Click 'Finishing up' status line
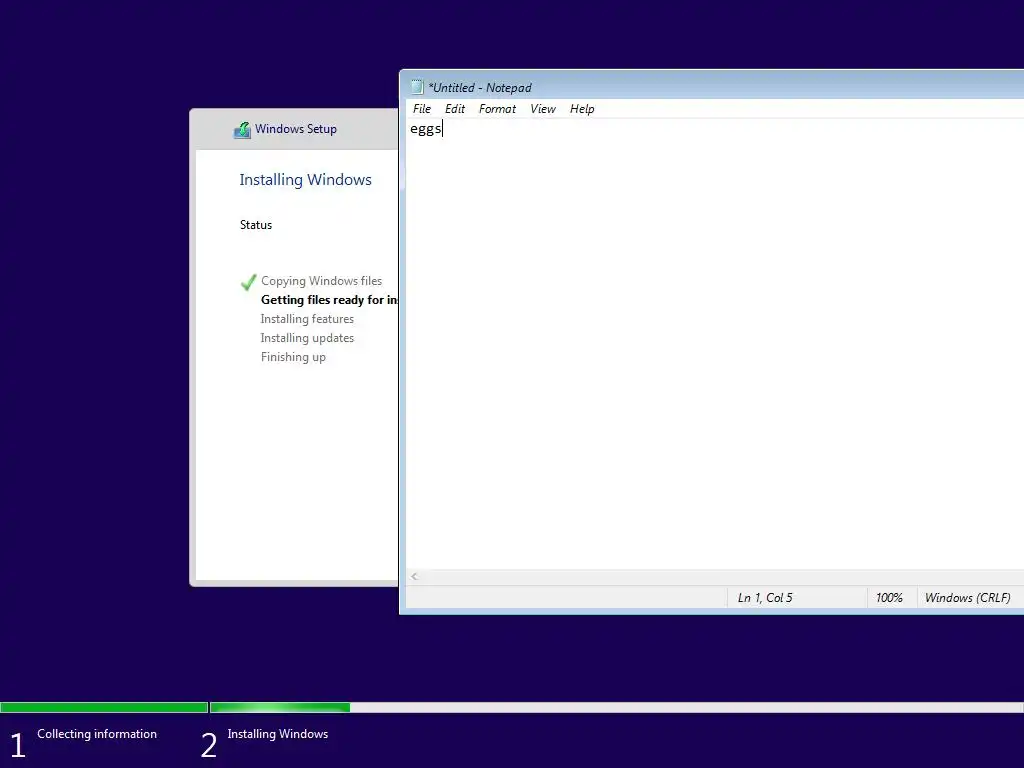 coord(293,357)
